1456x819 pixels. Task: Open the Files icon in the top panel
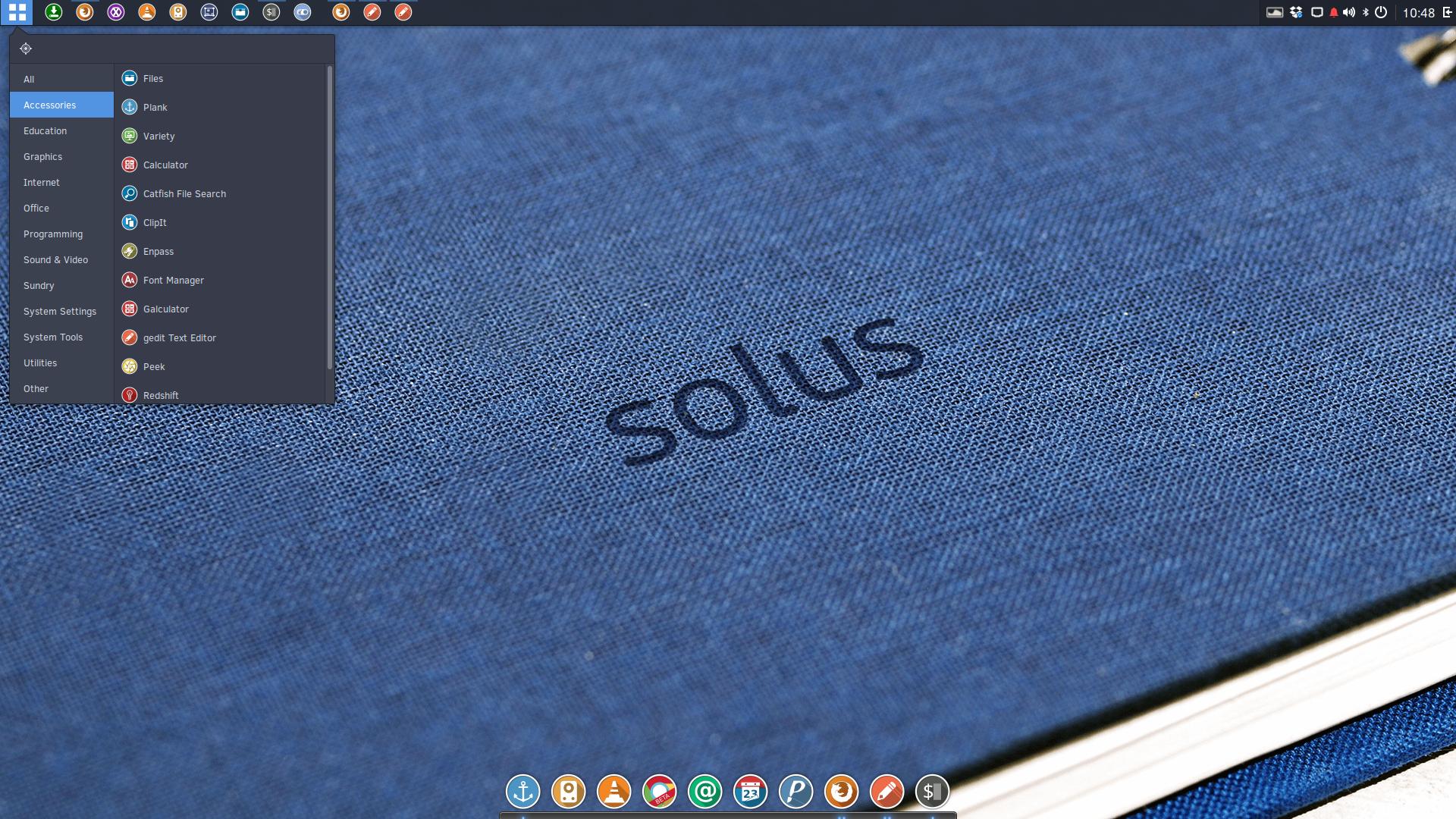click(240, 12)
